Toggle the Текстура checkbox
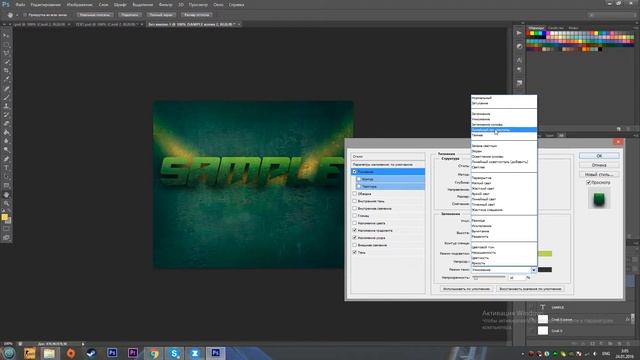Viewport: 640px width, 360px height. 359,187
